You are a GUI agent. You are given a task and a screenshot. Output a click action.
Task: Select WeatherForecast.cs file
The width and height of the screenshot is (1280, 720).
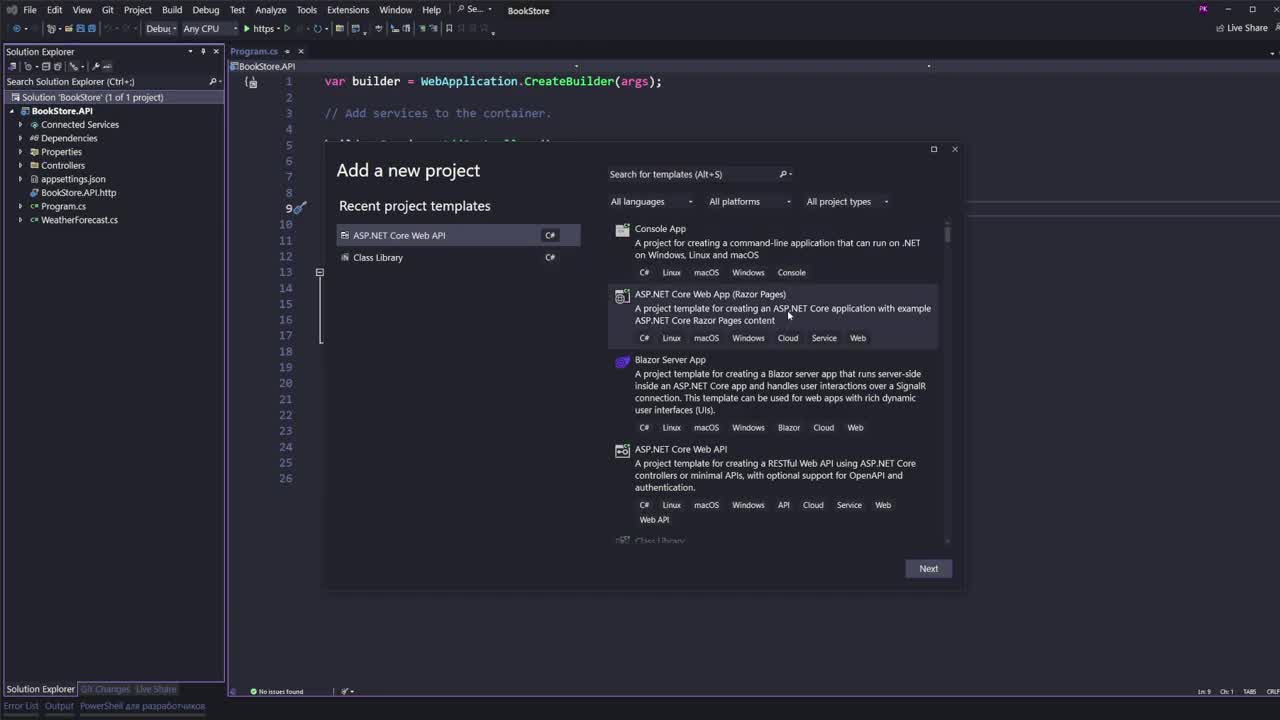point(79,220)
